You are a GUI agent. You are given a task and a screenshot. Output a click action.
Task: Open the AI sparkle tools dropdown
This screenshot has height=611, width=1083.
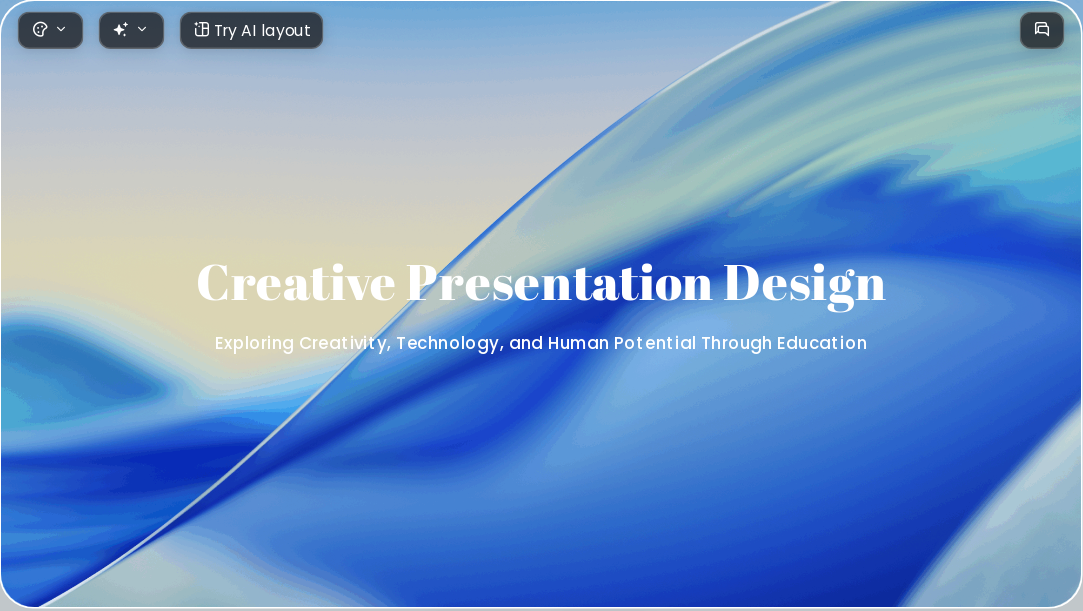[131, 30]
